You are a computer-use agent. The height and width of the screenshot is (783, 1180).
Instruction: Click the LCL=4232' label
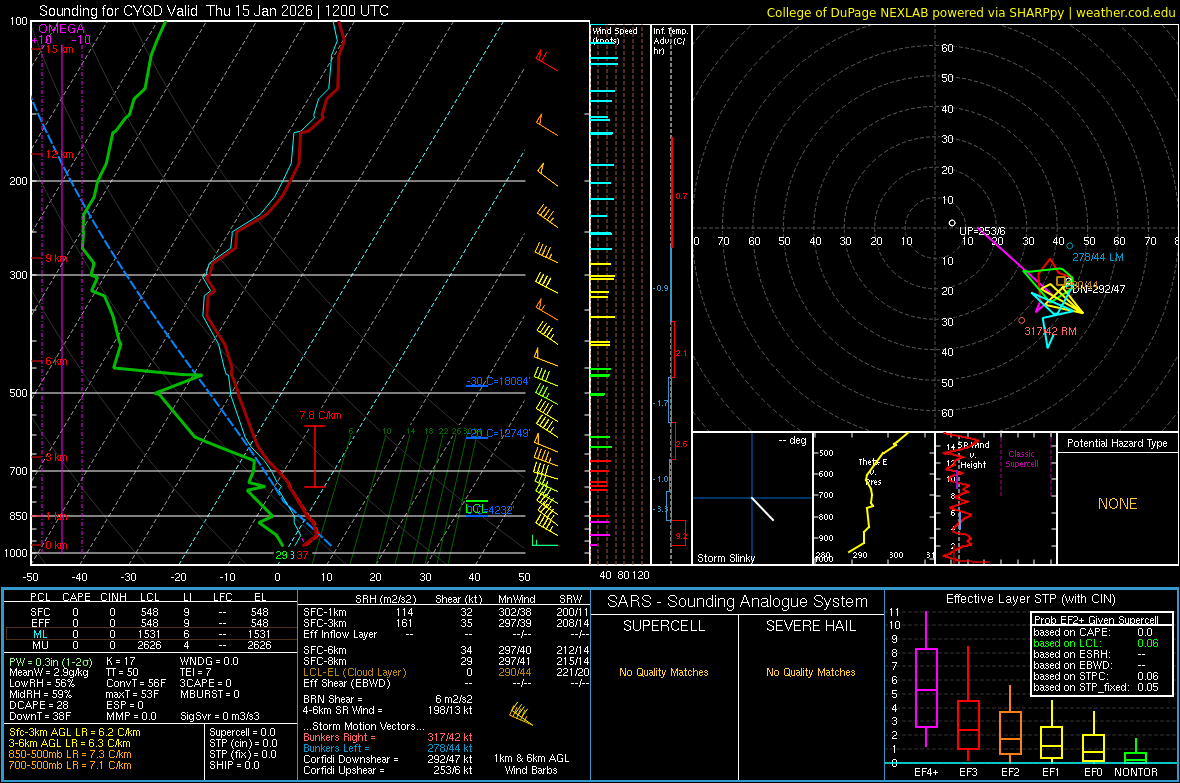tap(489, 510)
